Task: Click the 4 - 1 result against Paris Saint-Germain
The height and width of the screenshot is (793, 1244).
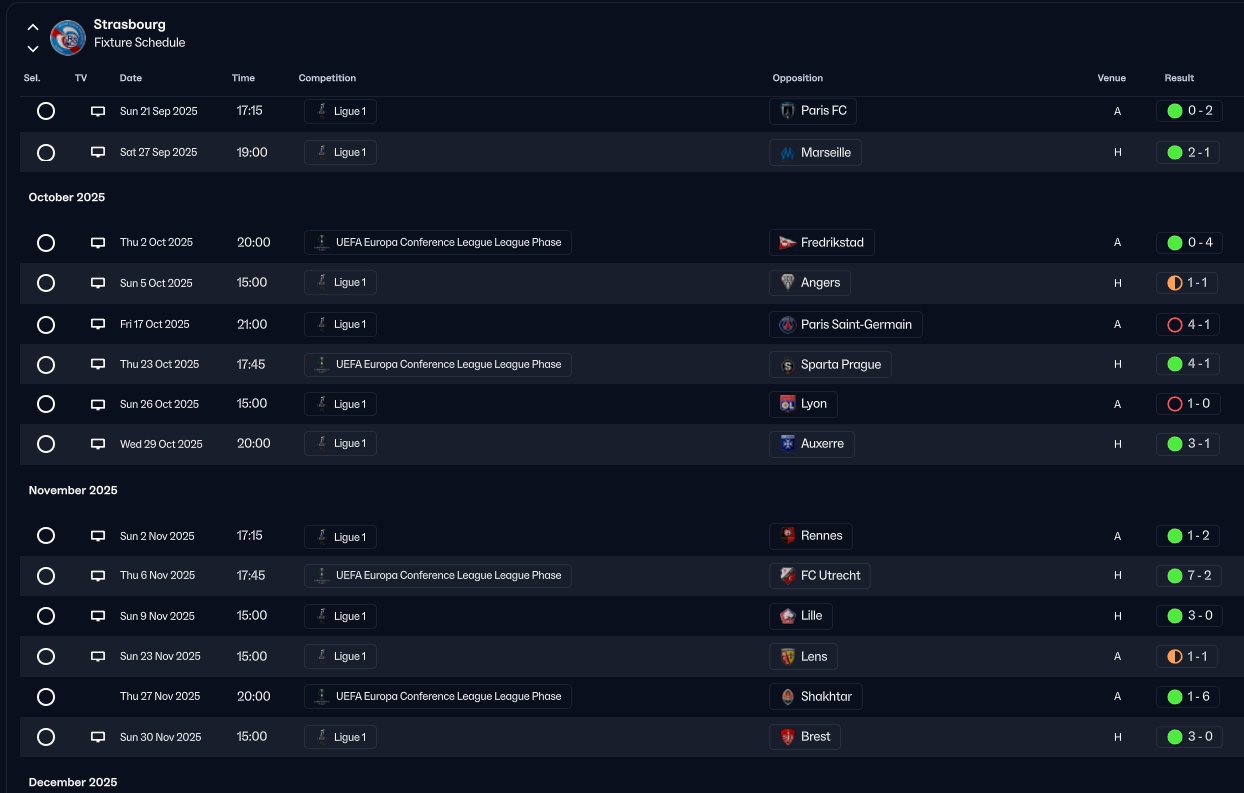Action: (x=1188, y=324)
